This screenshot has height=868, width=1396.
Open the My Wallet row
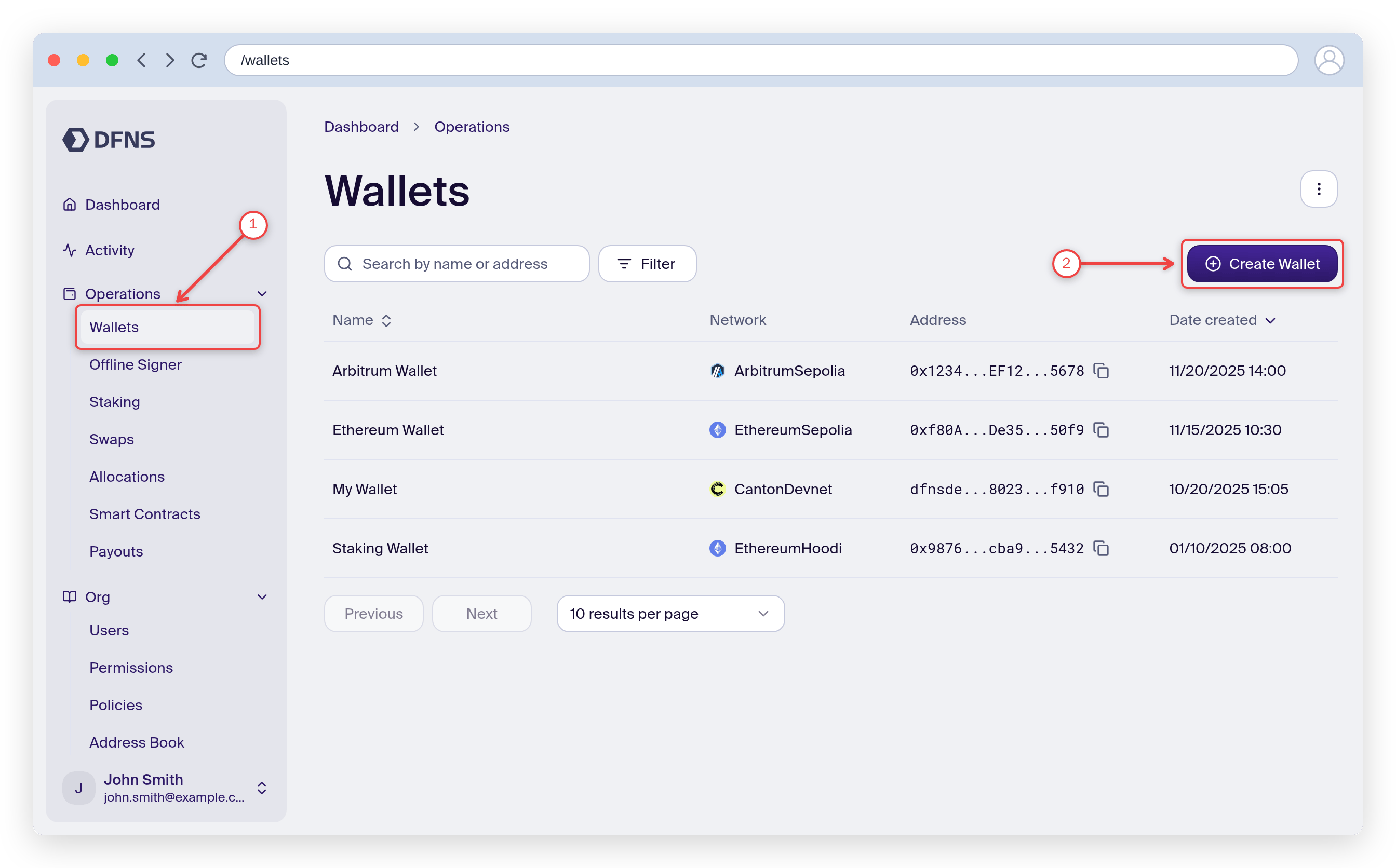click(x=830, y=489)
